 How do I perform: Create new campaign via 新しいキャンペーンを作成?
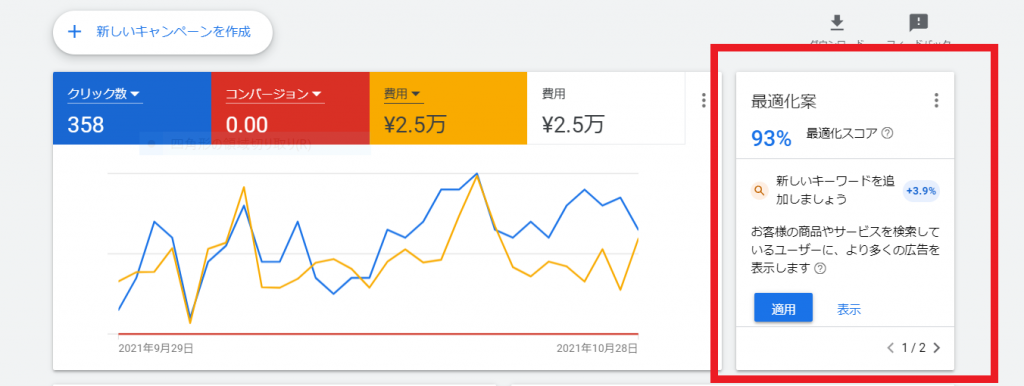click(163, 31)
